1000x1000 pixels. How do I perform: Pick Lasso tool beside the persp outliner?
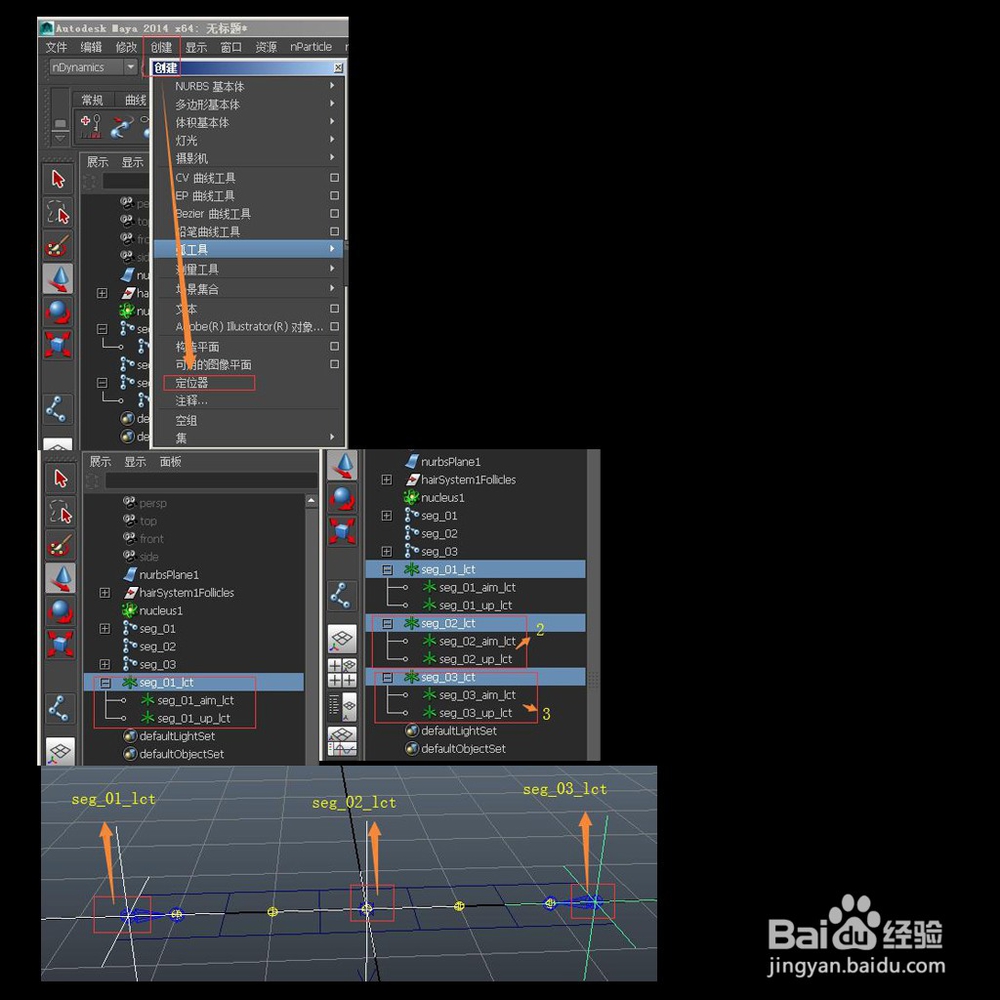click(x=61, y=511)
